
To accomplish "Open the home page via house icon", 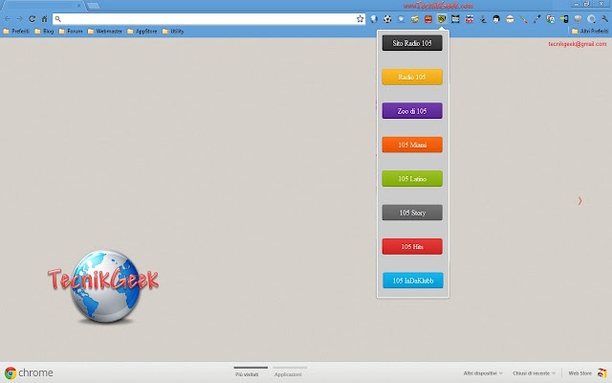I will [x=44, y=19].
